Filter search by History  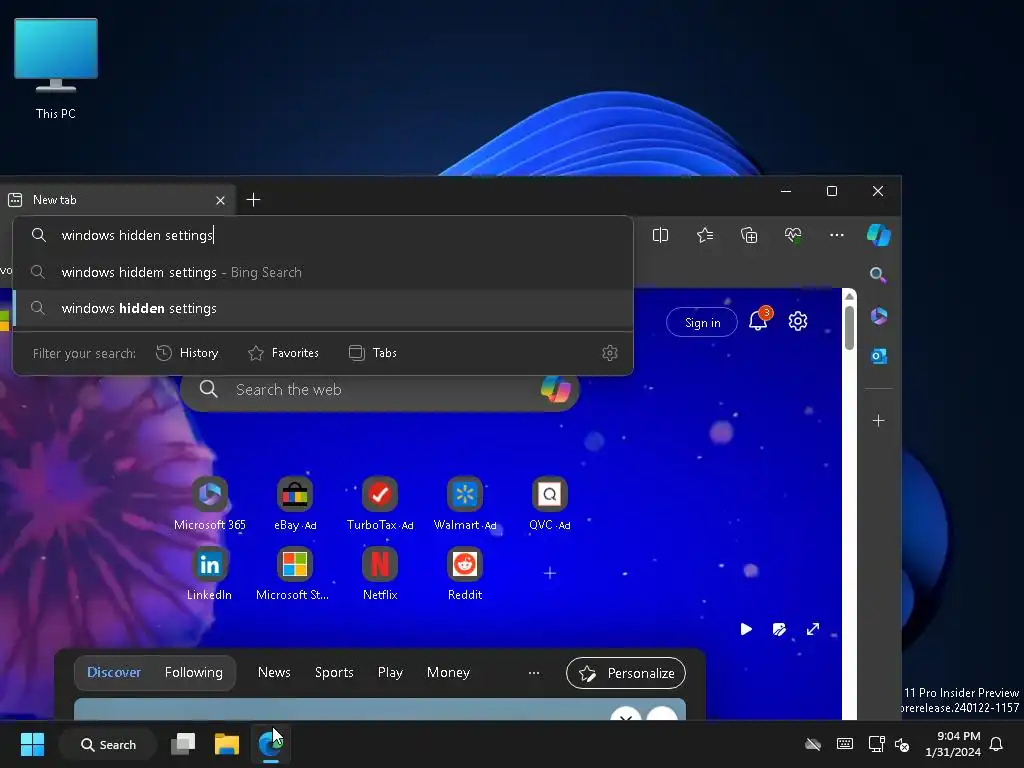click(x=187, y=353)
